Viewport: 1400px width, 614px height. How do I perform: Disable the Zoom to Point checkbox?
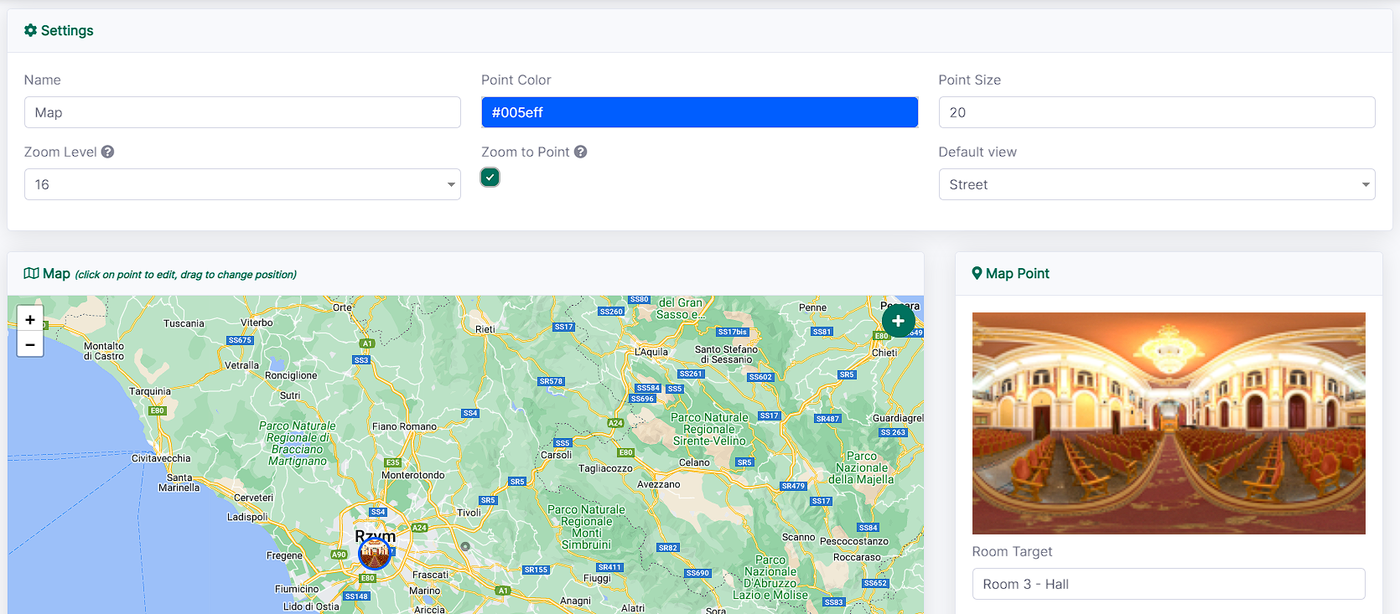click(x=490, y=178)
